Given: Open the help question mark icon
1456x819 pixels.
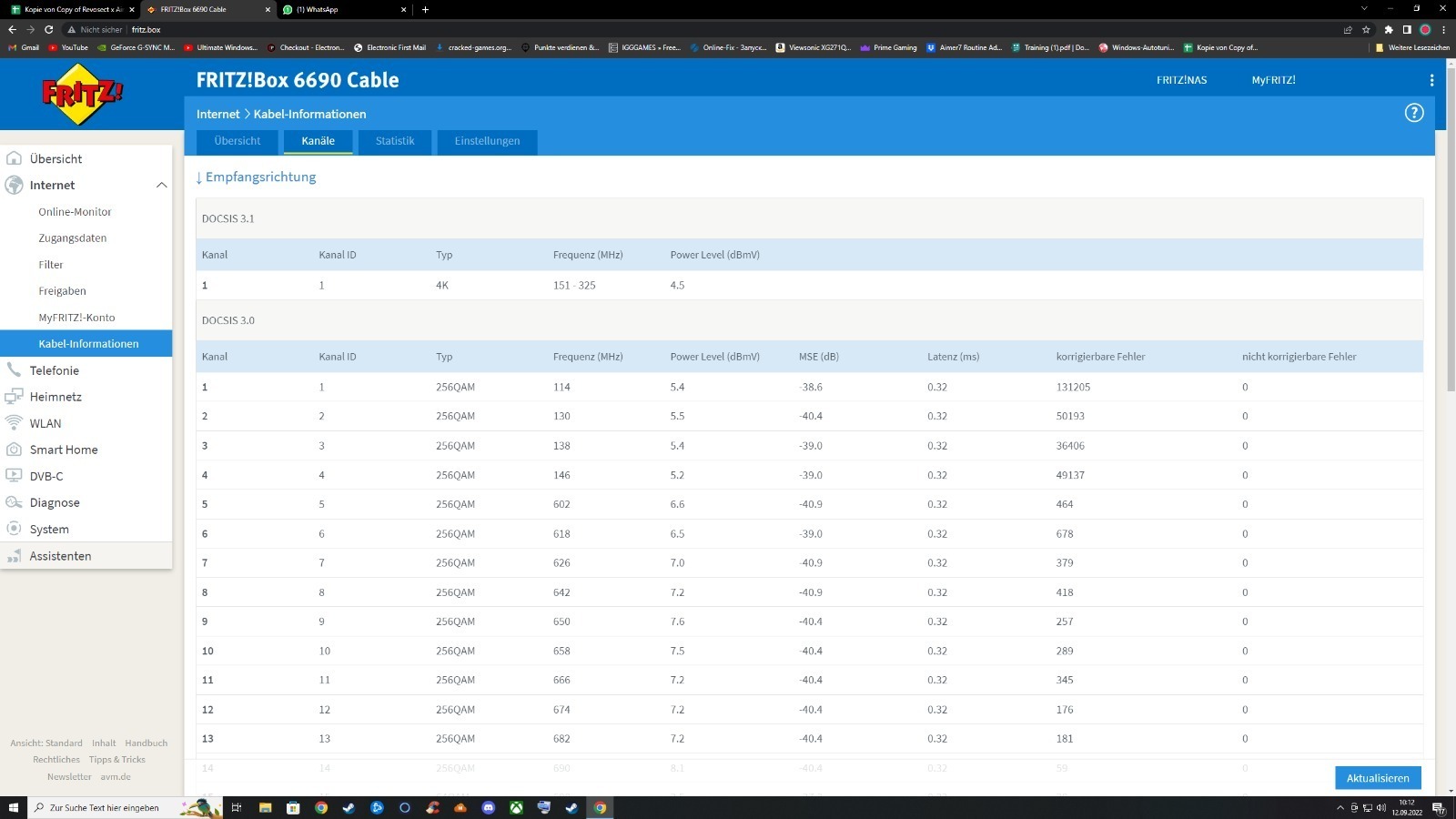Looking at the screenshot, I should click(1414, 113).
